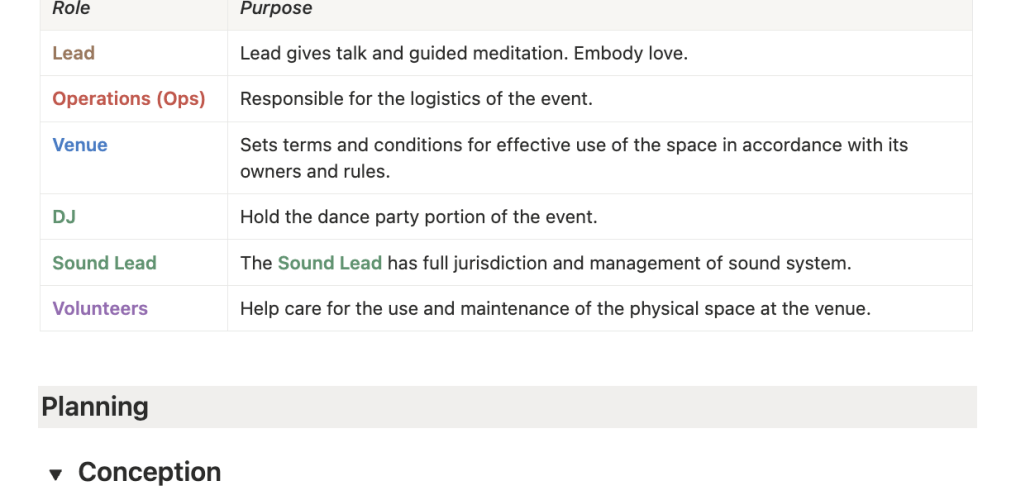Click the Conception toggle heading text
Viewport: 1035px width, 500px height.
[x=149, y=472]
